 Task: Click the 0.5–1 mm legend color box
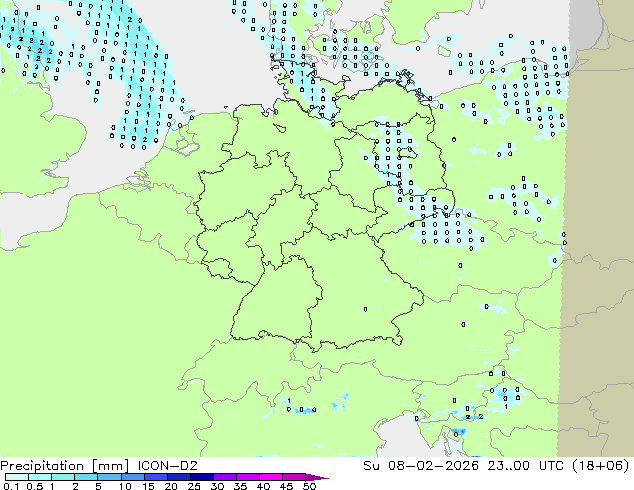click(x=40, y=477)
